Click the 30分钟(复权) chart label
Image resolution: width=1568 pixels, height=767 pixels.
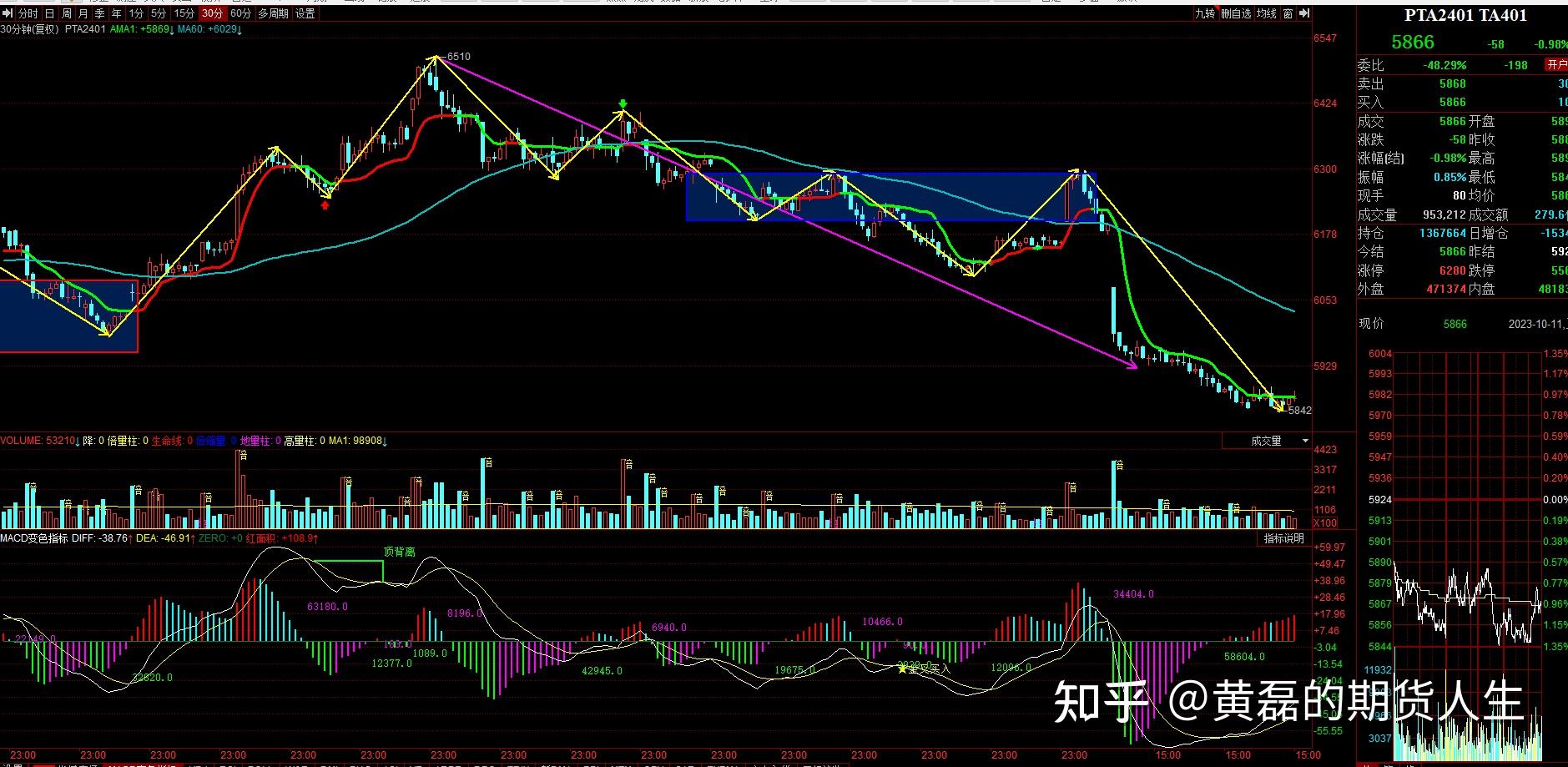tap(30, 29)
